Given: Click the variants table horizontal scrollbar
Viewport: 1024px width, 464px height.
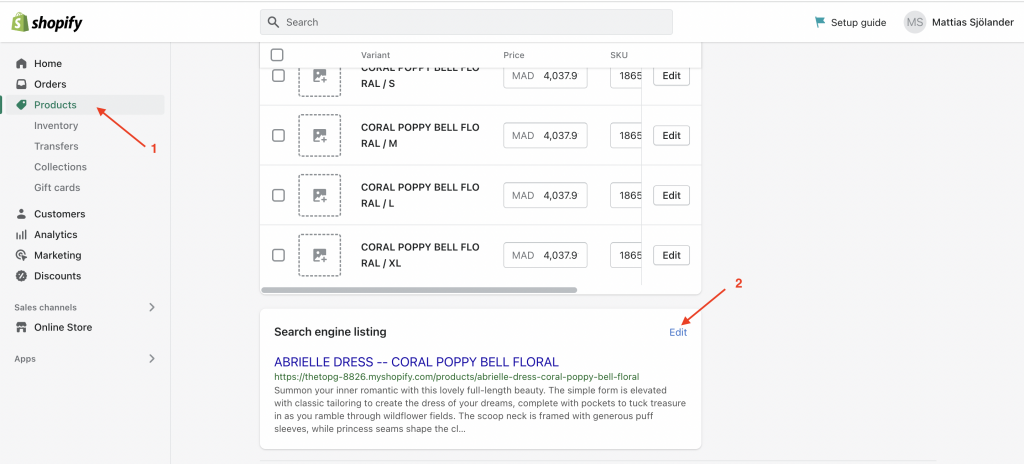Looking at the screenshot, I should [x=419, y=290].
